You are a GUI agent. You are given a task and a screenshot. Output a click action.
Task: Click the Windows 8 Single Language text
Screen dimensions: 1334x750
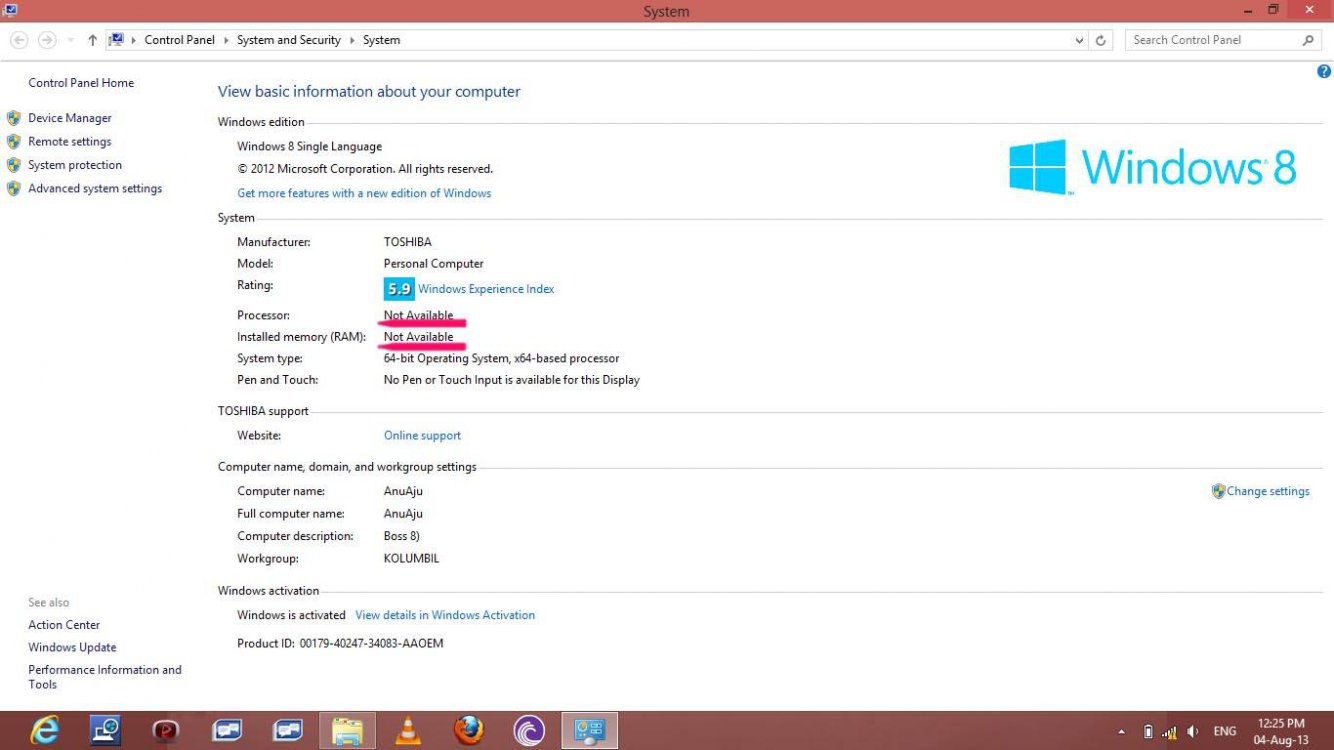pyautogui.click(x=309, y=146)
